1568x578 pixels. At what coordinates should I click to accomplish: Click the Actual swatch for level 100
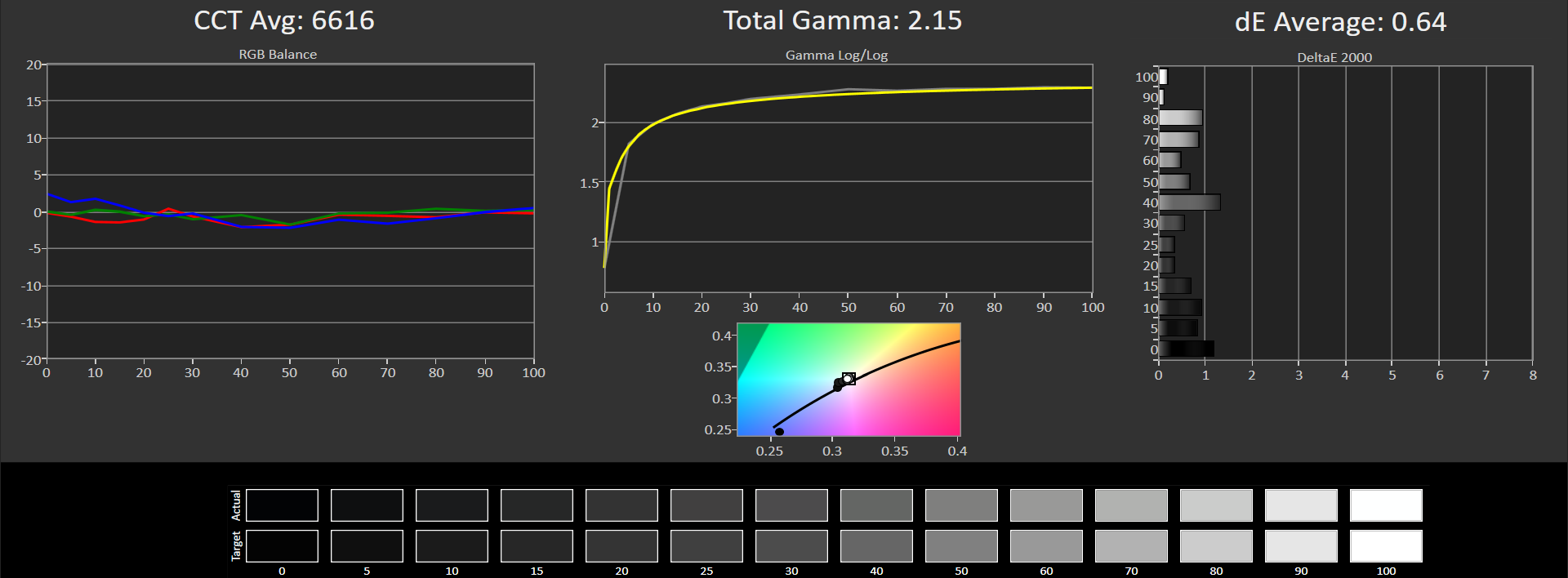(1386, 505)
